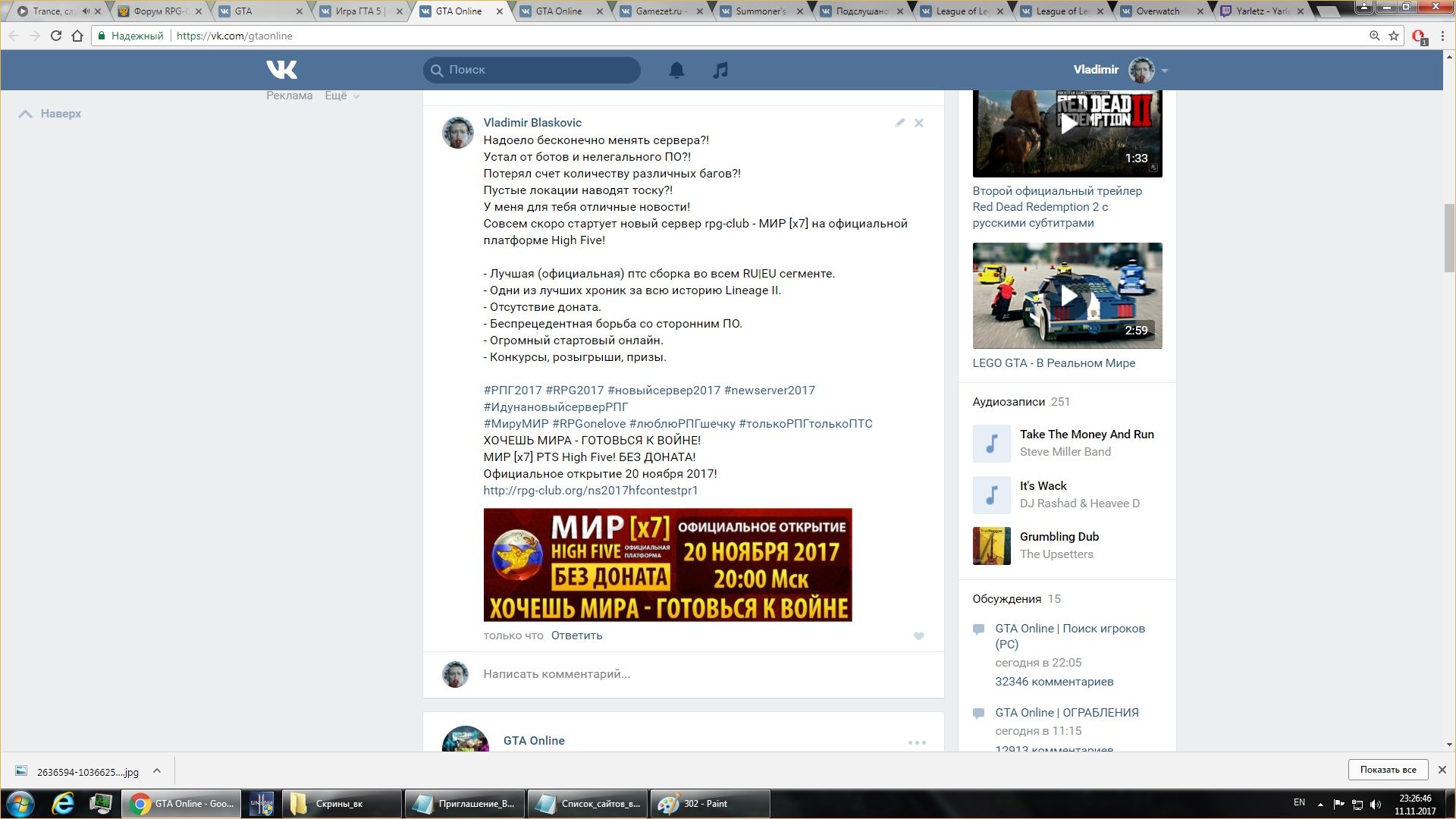This screenshot has height=819, width=1456.
Task: Reload the page in Chrome
Action: [55, 36]
